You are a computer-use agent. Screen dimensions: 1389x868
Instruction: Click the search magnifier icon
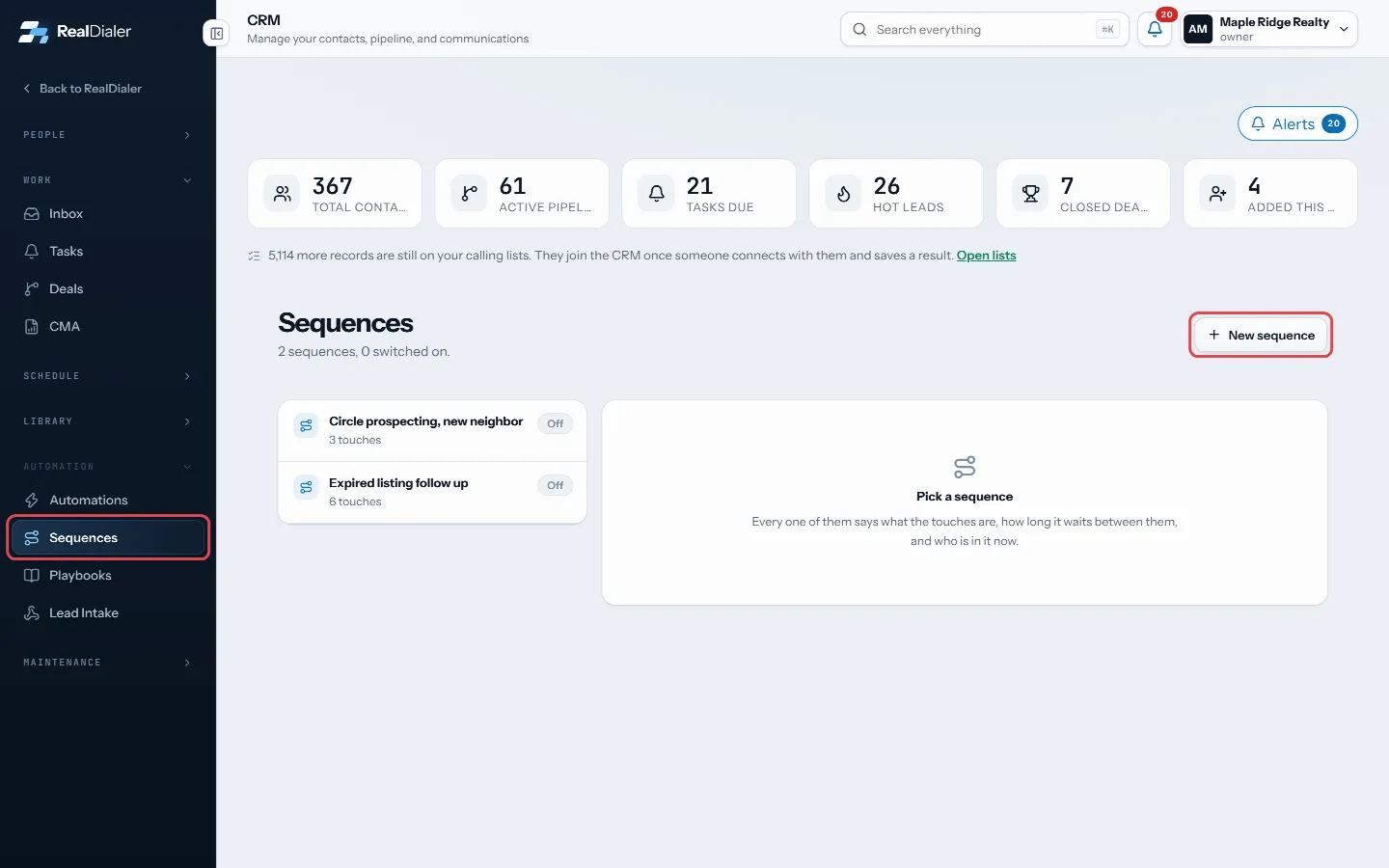click(859, 29)
